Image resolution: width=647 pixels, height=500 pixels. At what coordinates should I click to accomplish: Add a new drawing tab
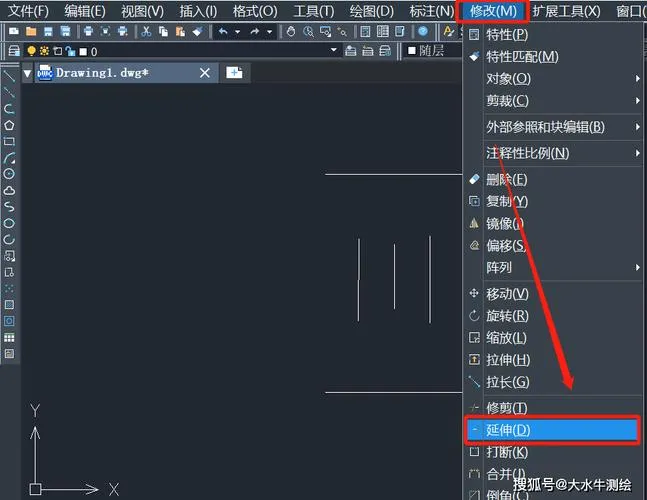pos(234,73)
